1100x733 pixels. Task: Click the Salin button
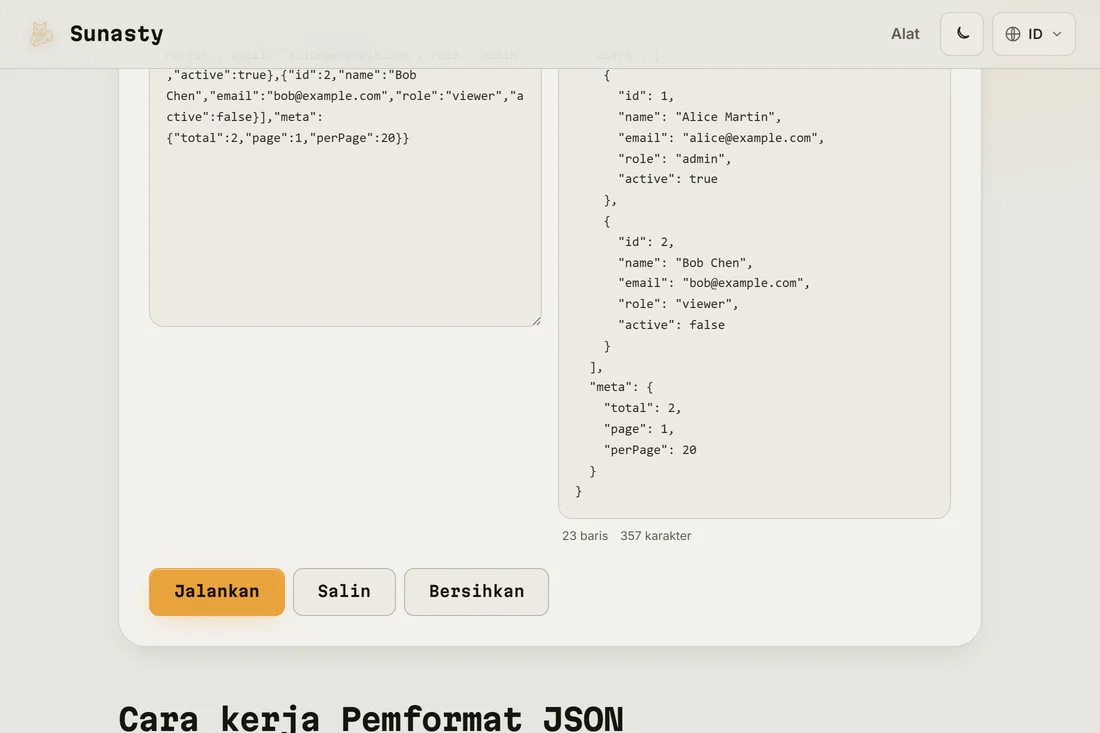(344, 591)
